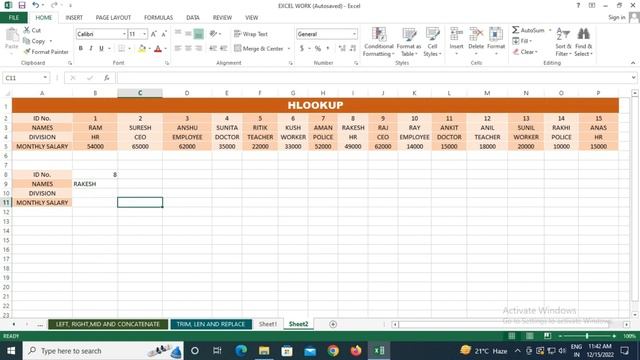
Task: Apply accounting dollar number format
Action: coord(302,49)
